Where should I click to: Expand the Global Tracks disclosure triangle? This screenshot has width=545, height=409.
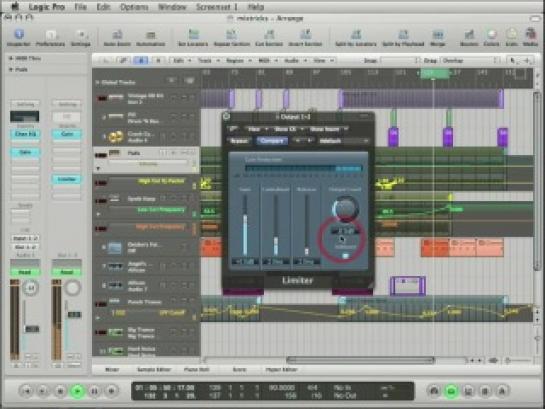click(x=98, y=82)
